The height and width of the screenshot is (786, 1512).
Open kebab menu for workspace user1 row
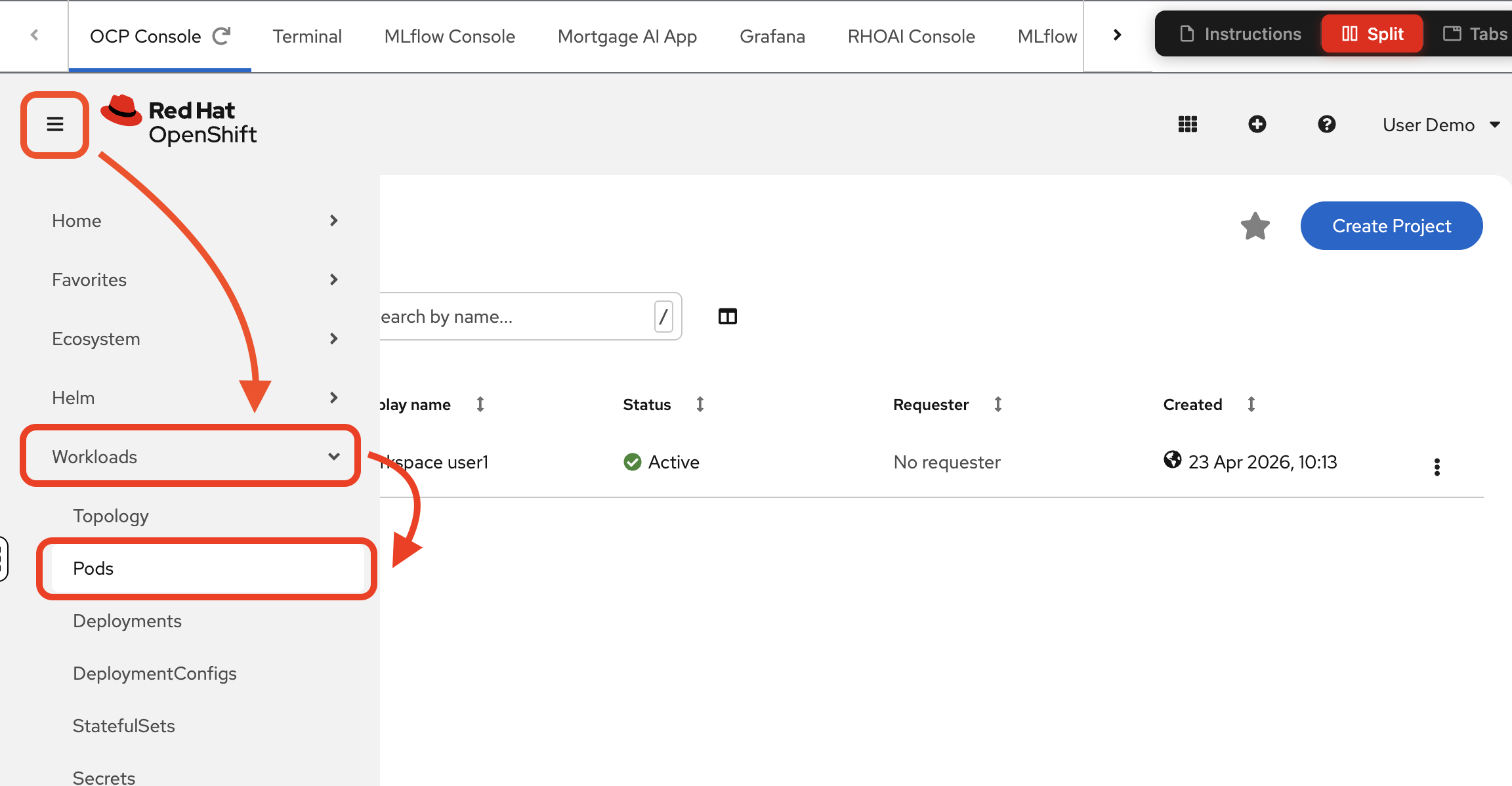pyautogui.click(x=1437, y=466)
